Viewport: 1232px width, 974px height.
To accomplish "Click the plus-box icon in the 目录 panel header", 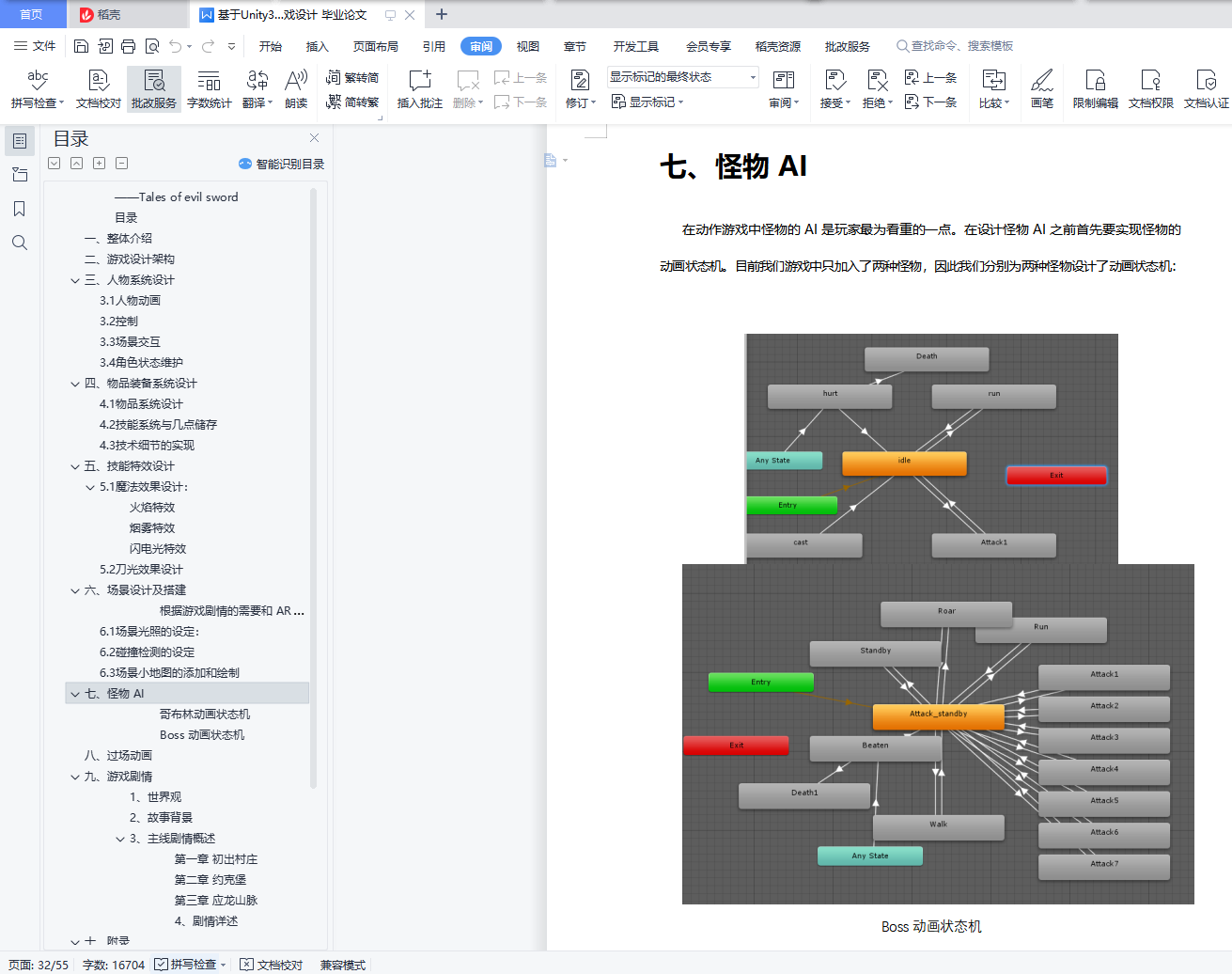I will point(99,164).
